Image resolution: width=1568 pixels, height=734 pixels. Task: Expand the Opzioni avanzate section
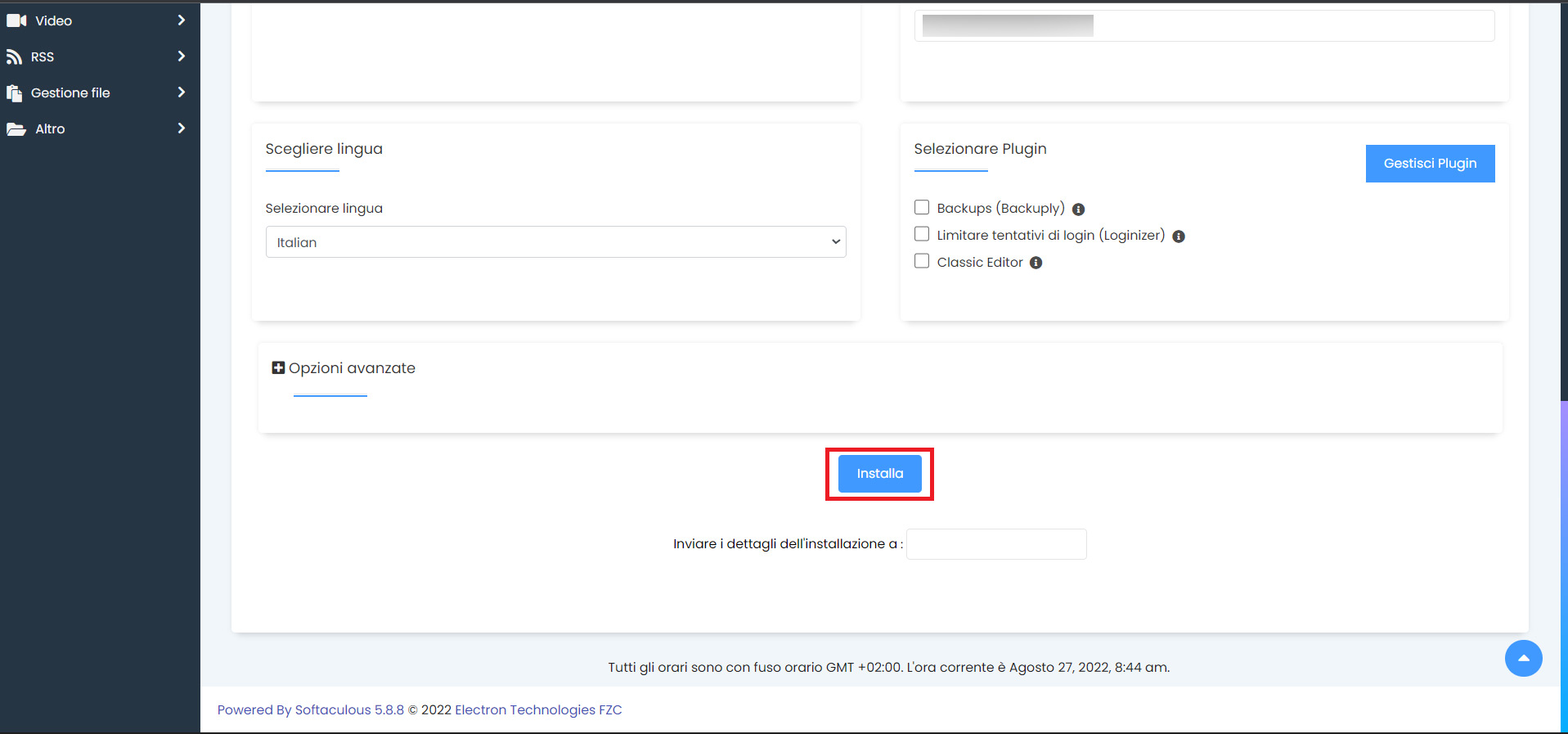coord(352,368)
